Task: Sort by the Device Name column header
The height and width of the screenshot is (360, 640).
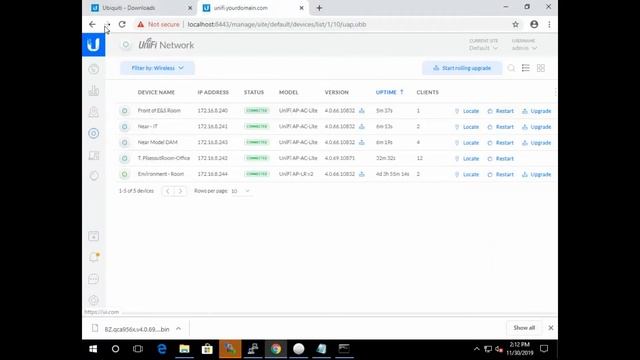Action: click(x=156, y=92)
